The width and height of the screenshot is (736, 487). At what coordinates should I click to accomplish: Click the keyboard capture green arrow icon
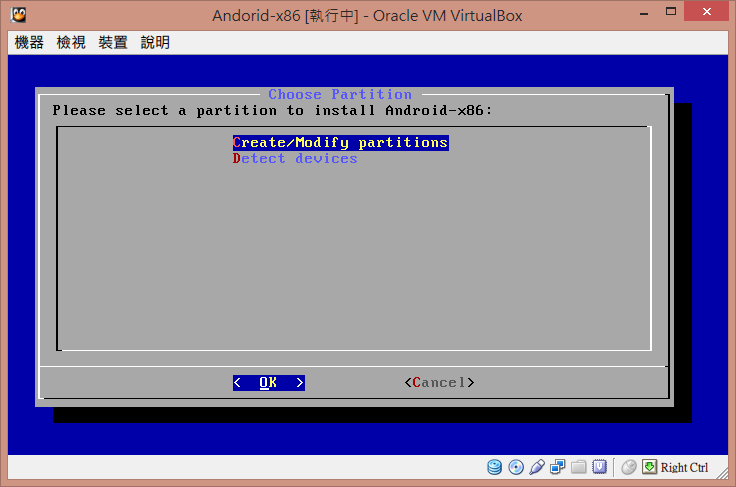pyautogui.click(x=649, y=467)
